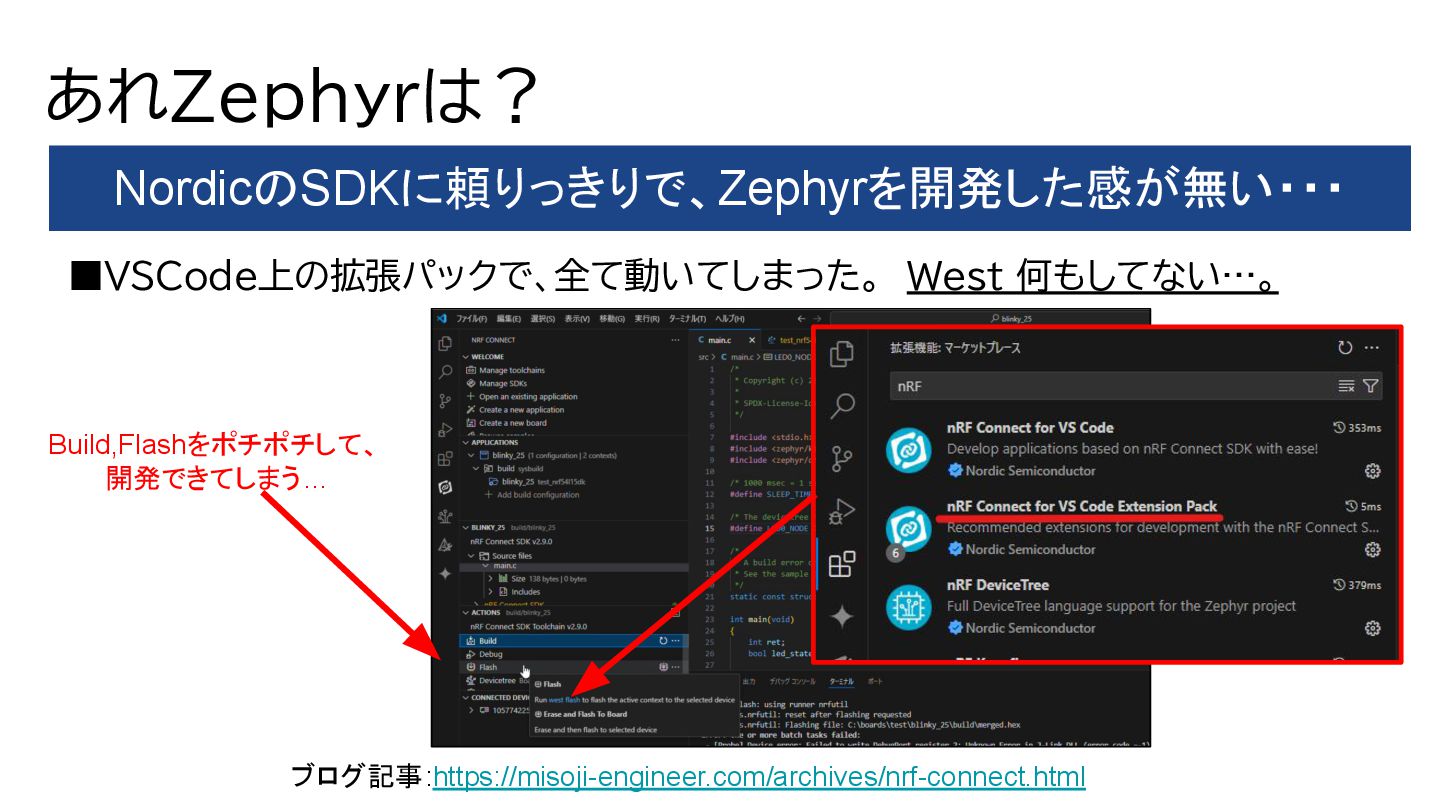
Task: Click the Debug action
Action: 491,654
